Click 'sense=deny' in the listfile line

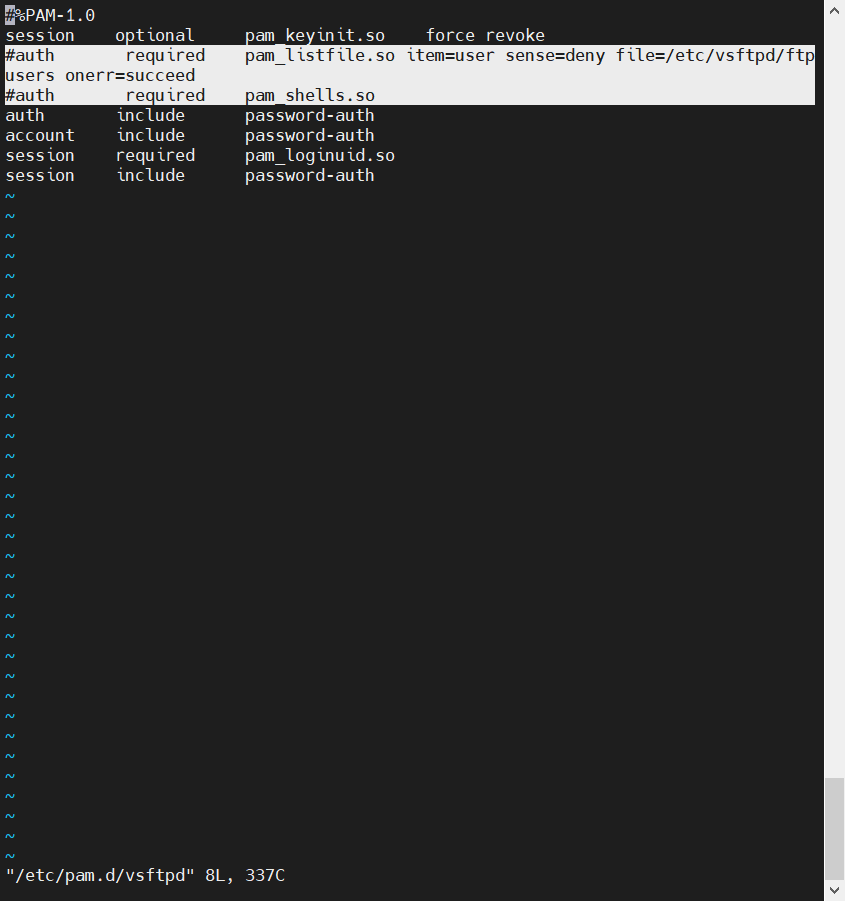[555, 56]
